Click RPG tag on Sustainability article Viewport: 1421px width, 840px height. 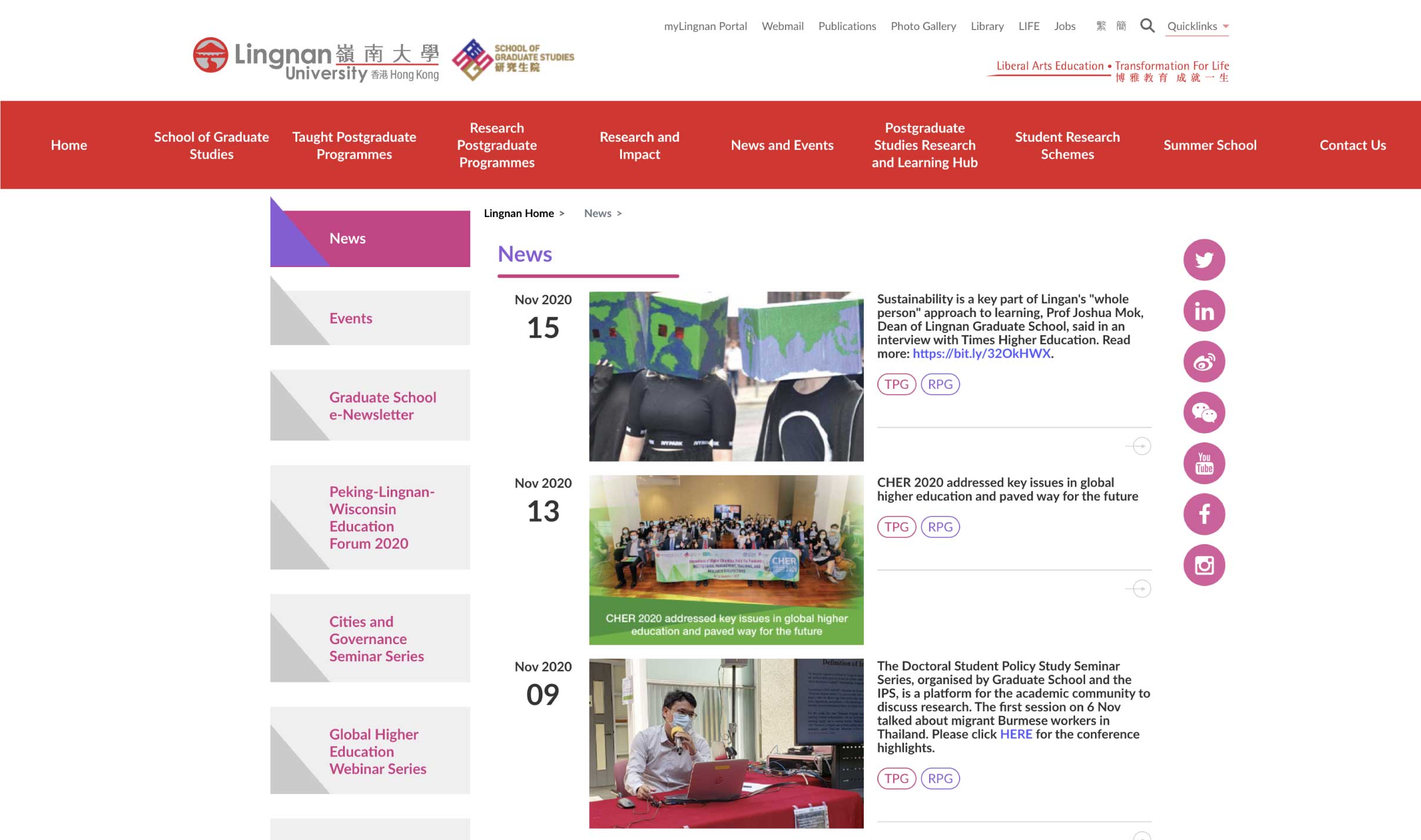pos(940,384)
